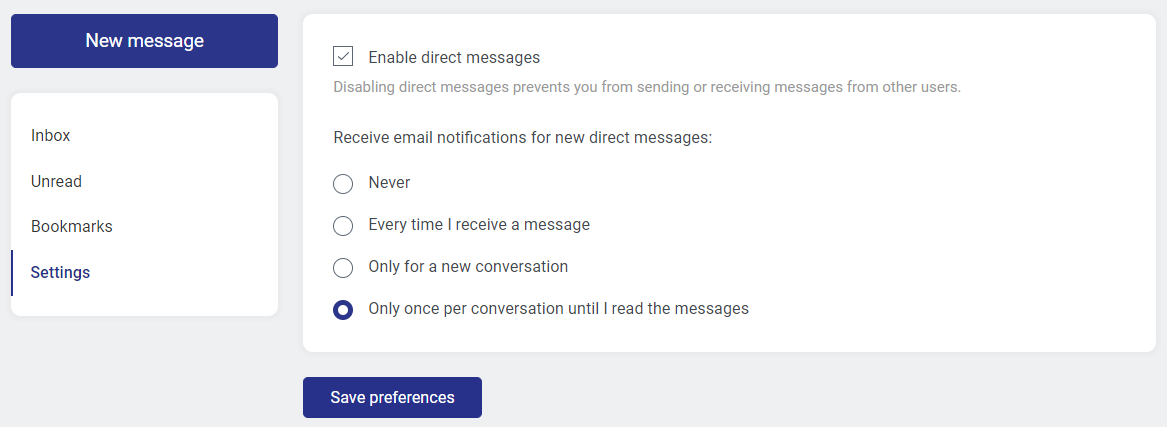Screen dimensions: 1167x427
Task: Click the 'Enable direct messages' label text
Action: 454,58
